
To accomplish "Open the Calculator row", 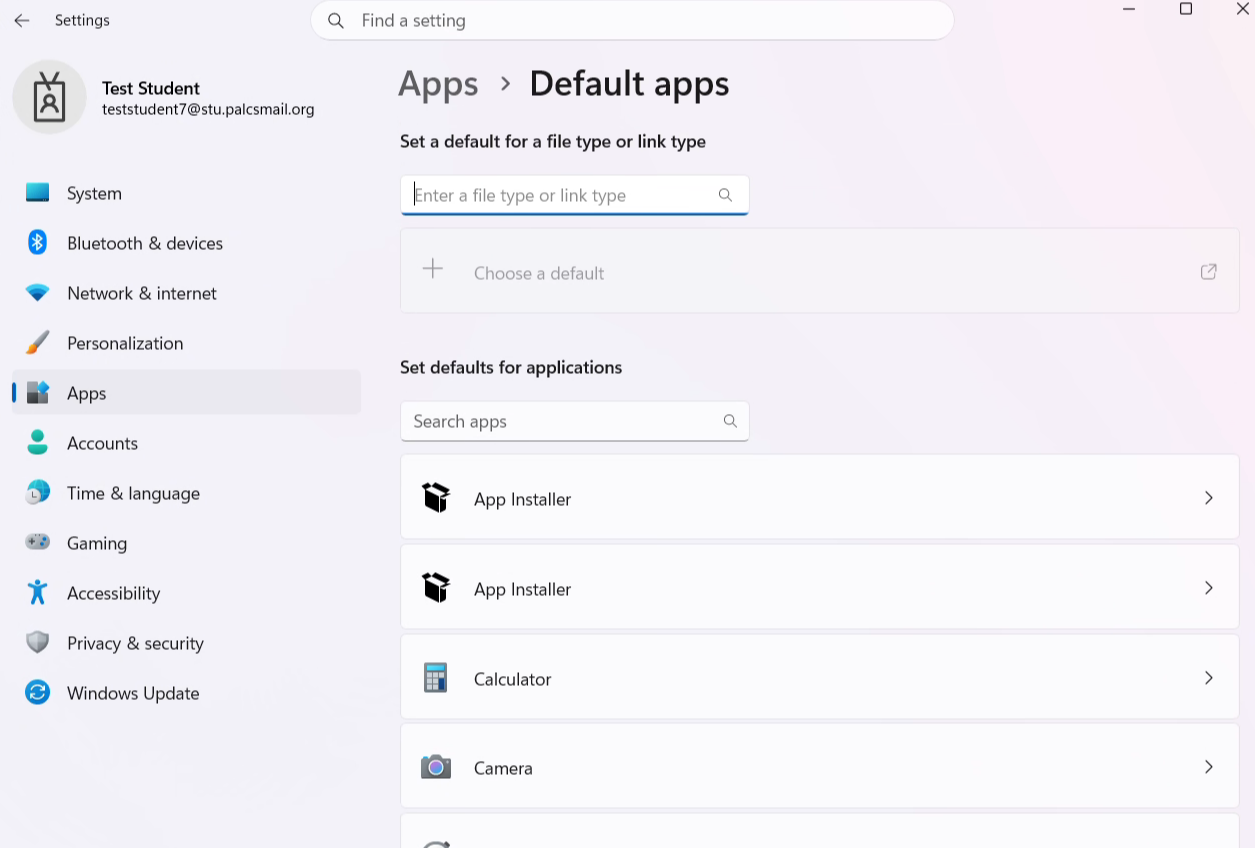I will (x=819, y=678).
